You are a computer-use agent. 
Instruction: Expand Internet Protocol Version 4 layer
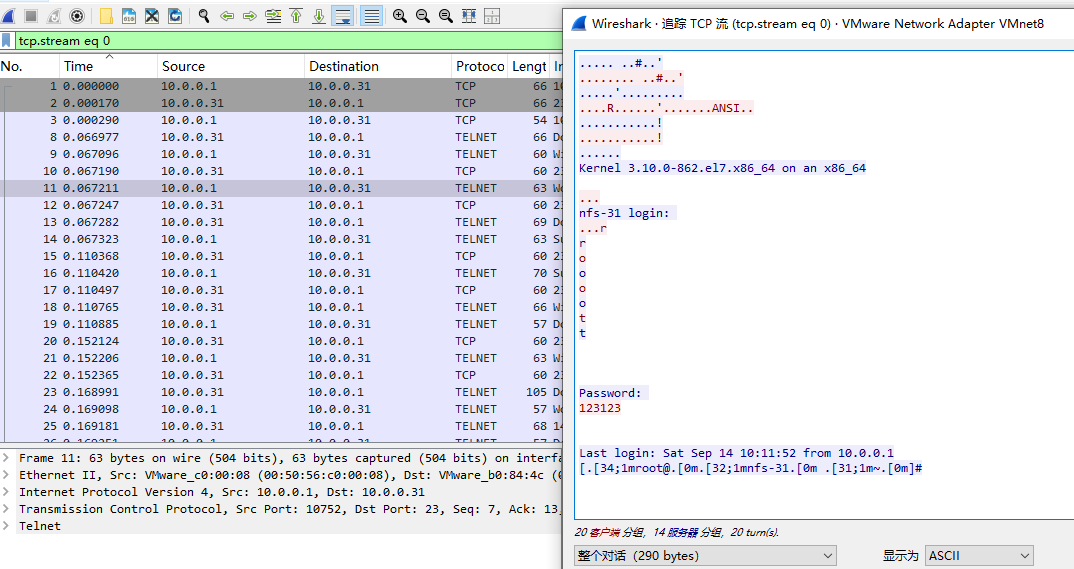pyautogui.click(x=7, y=492)
